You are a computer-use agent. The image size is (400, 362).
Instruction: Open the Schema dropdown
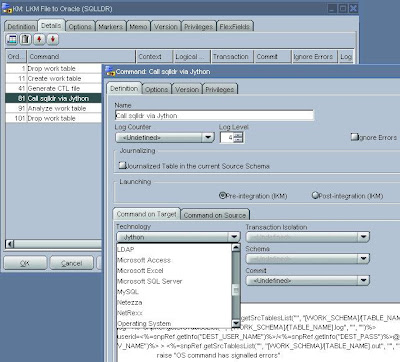[x=363, y=258]
